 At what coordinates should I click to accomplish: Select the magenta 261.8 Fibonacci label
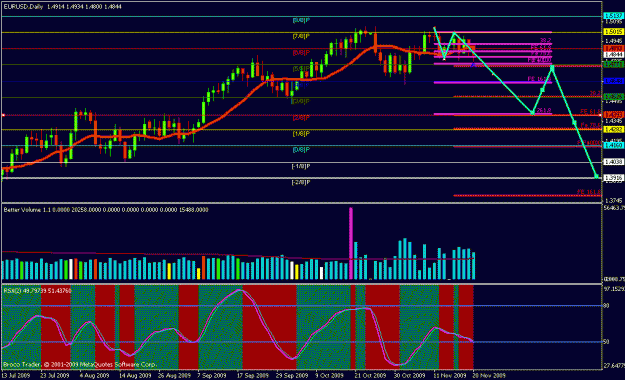click(x=544, y=110)
